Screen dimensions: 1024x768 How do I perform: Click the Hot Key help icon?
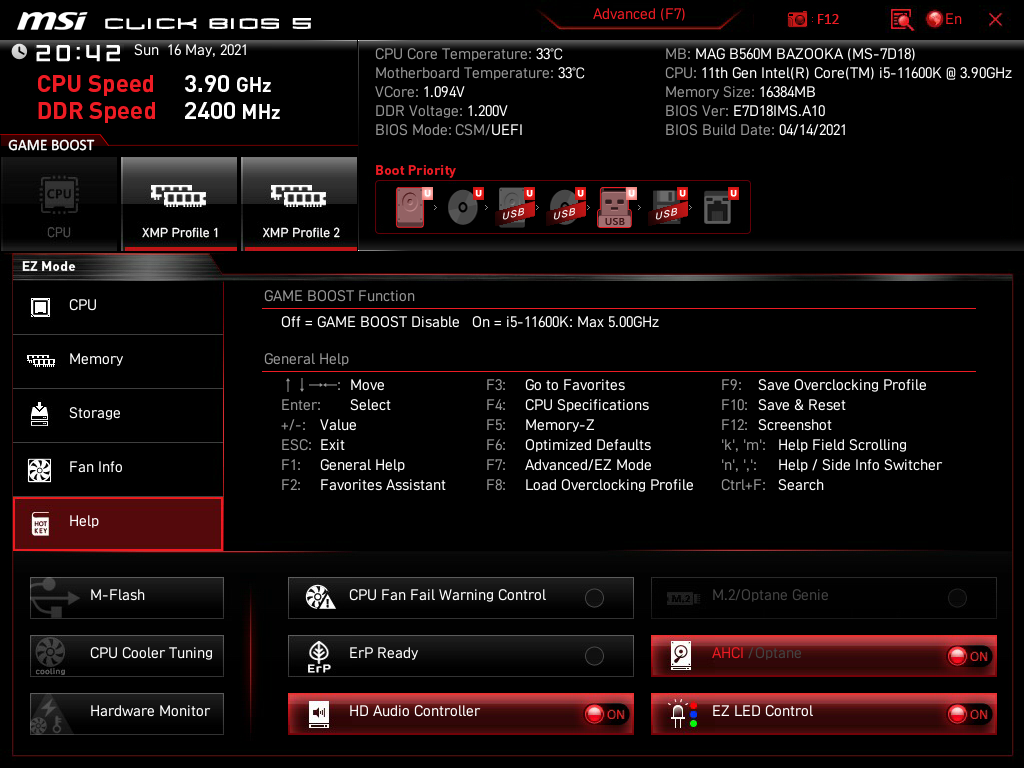[40, 524]
